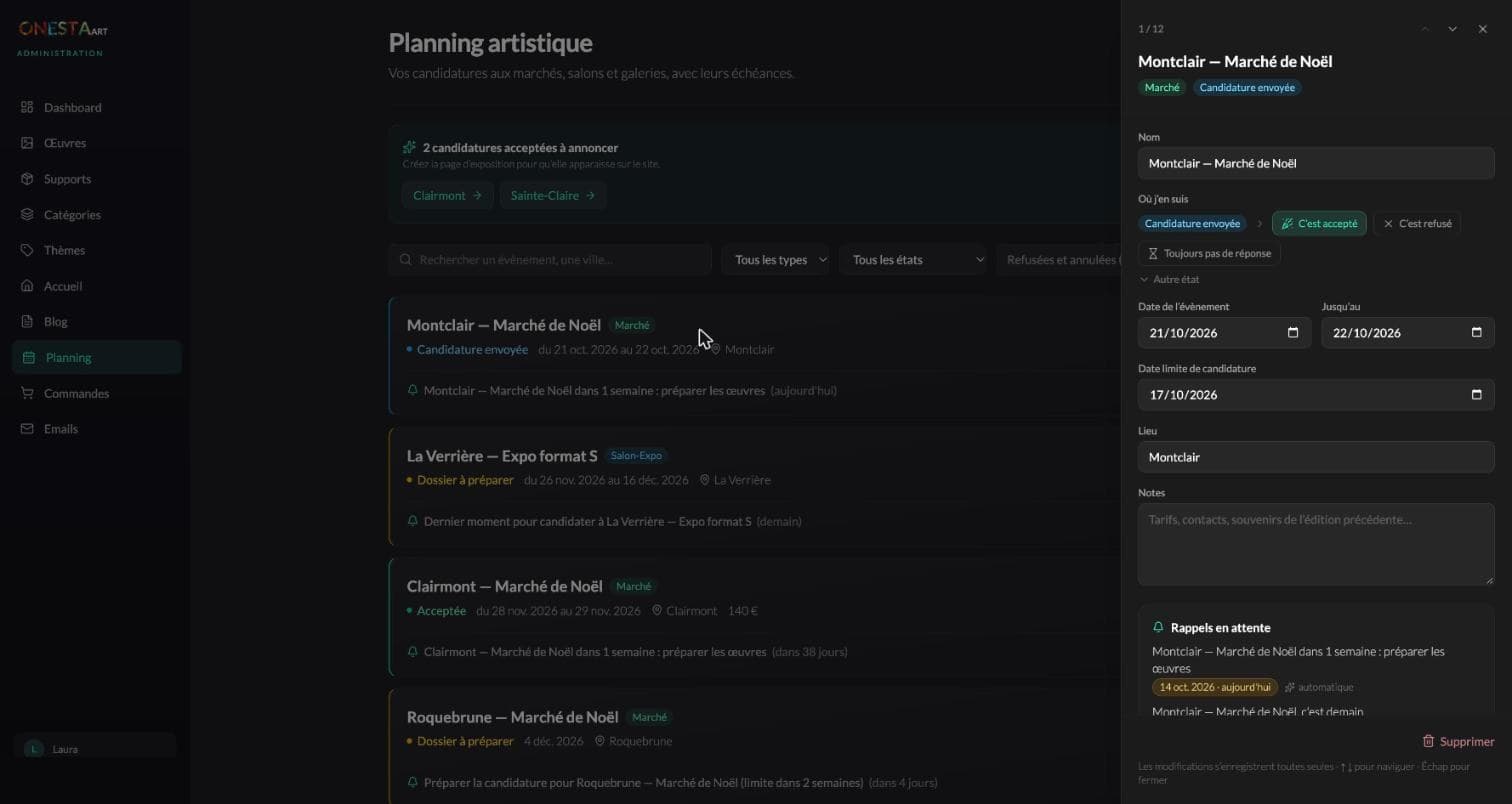This screenshot has width=1512, height=804.
Task: Open Roquebrune — Marché de Noël card
Action: click(755, 747)
